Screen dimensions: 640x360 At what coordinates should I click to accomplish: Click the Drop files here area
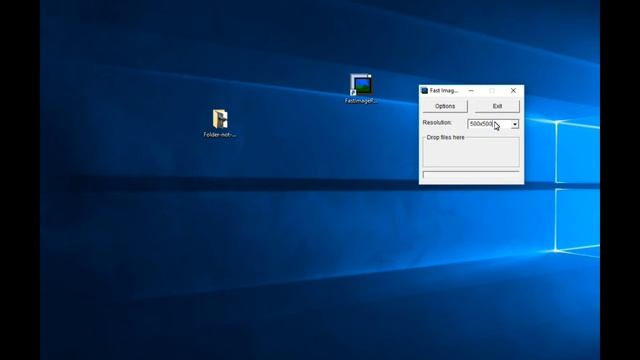pos(471,152)
